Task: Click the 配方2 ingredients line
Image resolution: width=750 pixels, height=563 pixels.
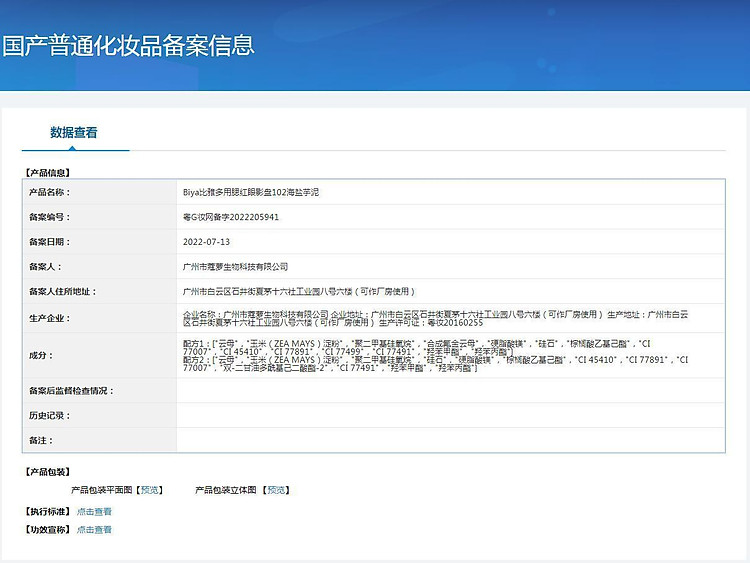Action: (x=435, y=364)
